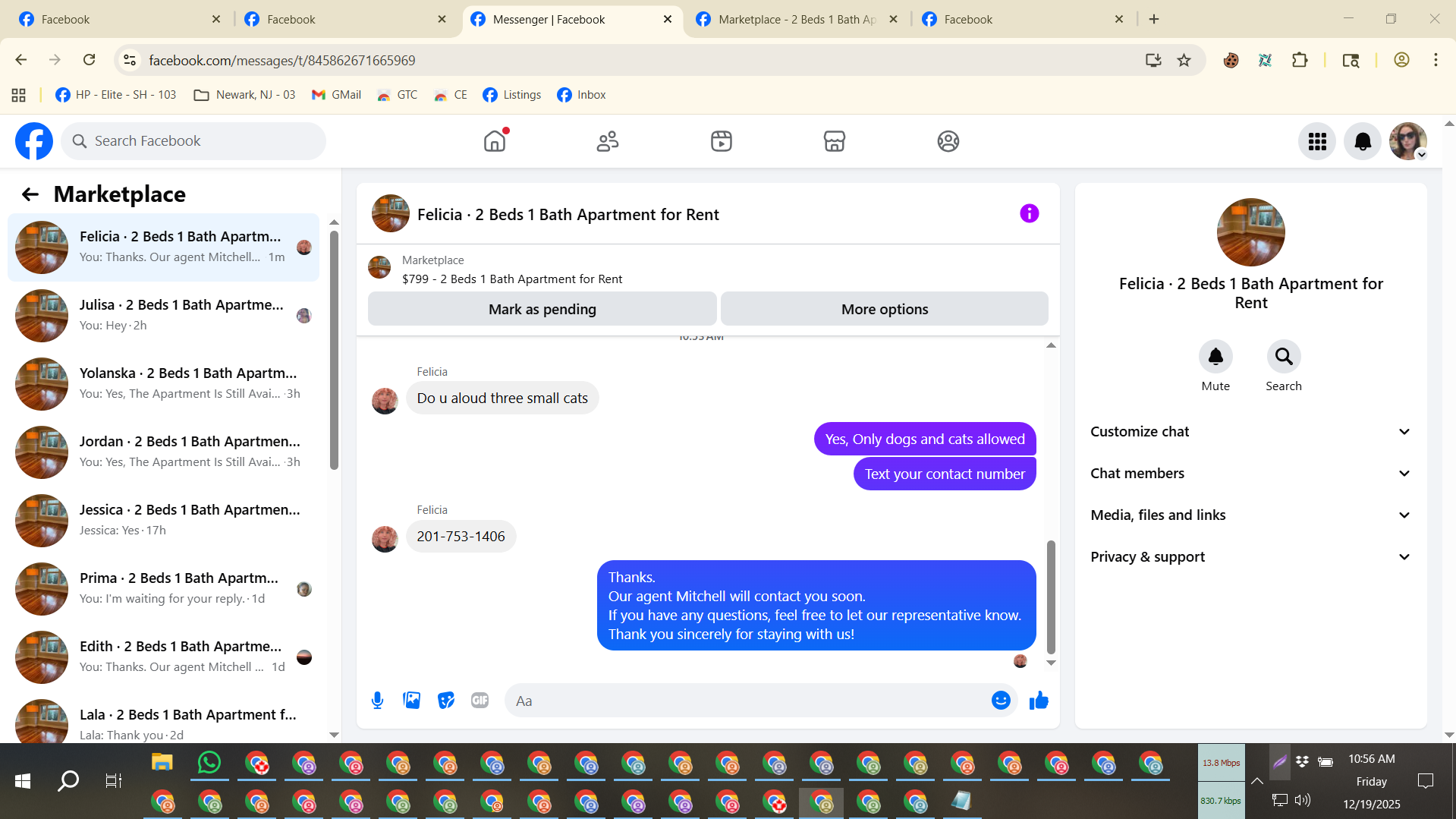Click Felicia's large listing thumbnail in sidebar
Viewport: 1456px width, 819px height.
(x=1250, y=232)
